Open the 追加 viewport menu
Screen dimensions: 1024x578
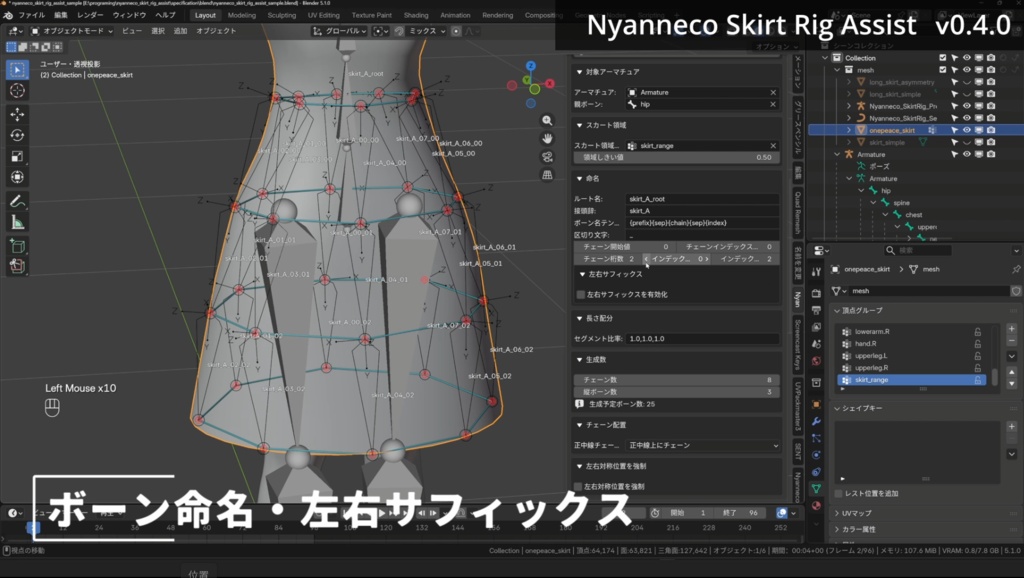pos(180,31)
